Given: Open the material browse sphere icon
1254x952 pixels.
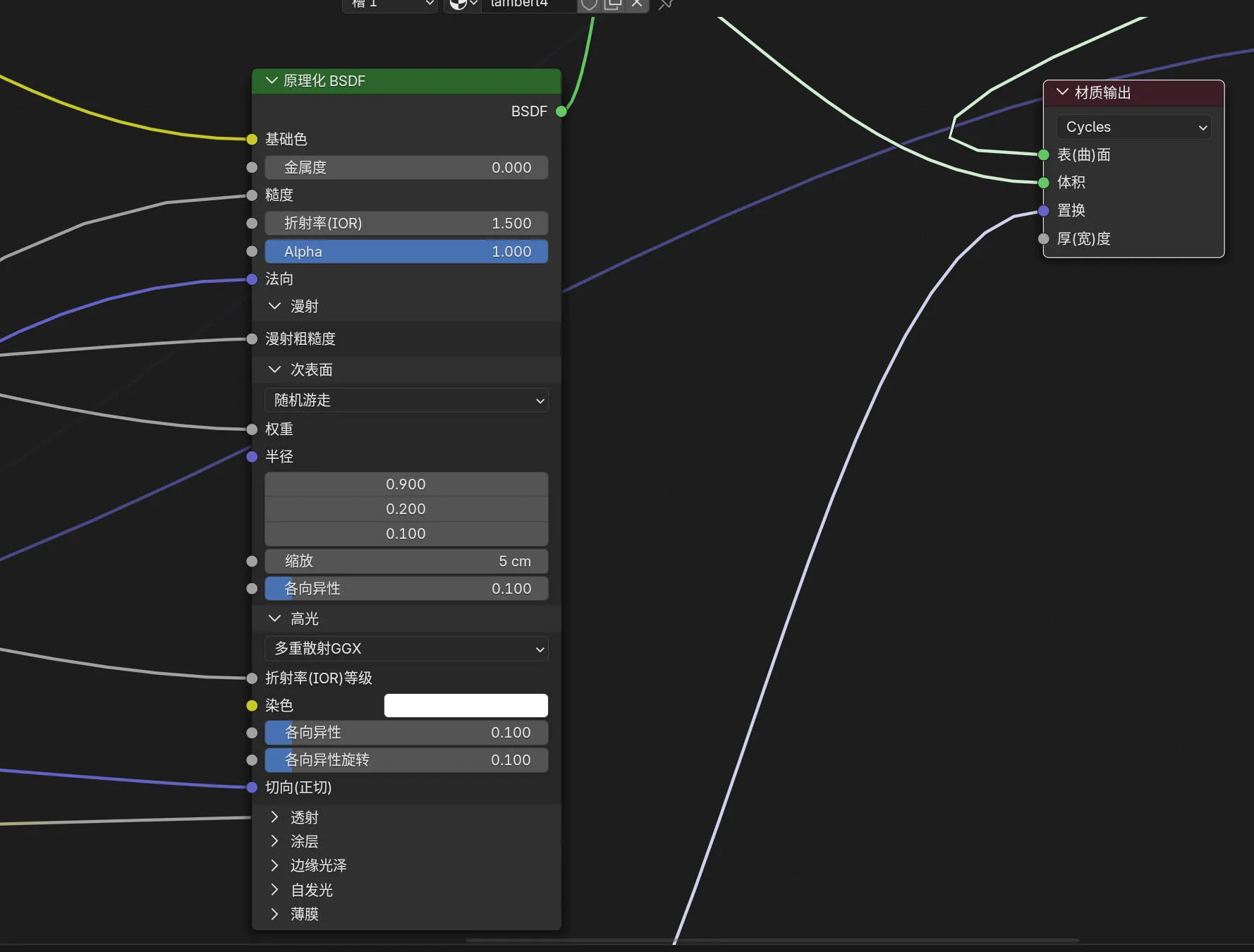Looking at the screenshot, I should coord(463,4).
